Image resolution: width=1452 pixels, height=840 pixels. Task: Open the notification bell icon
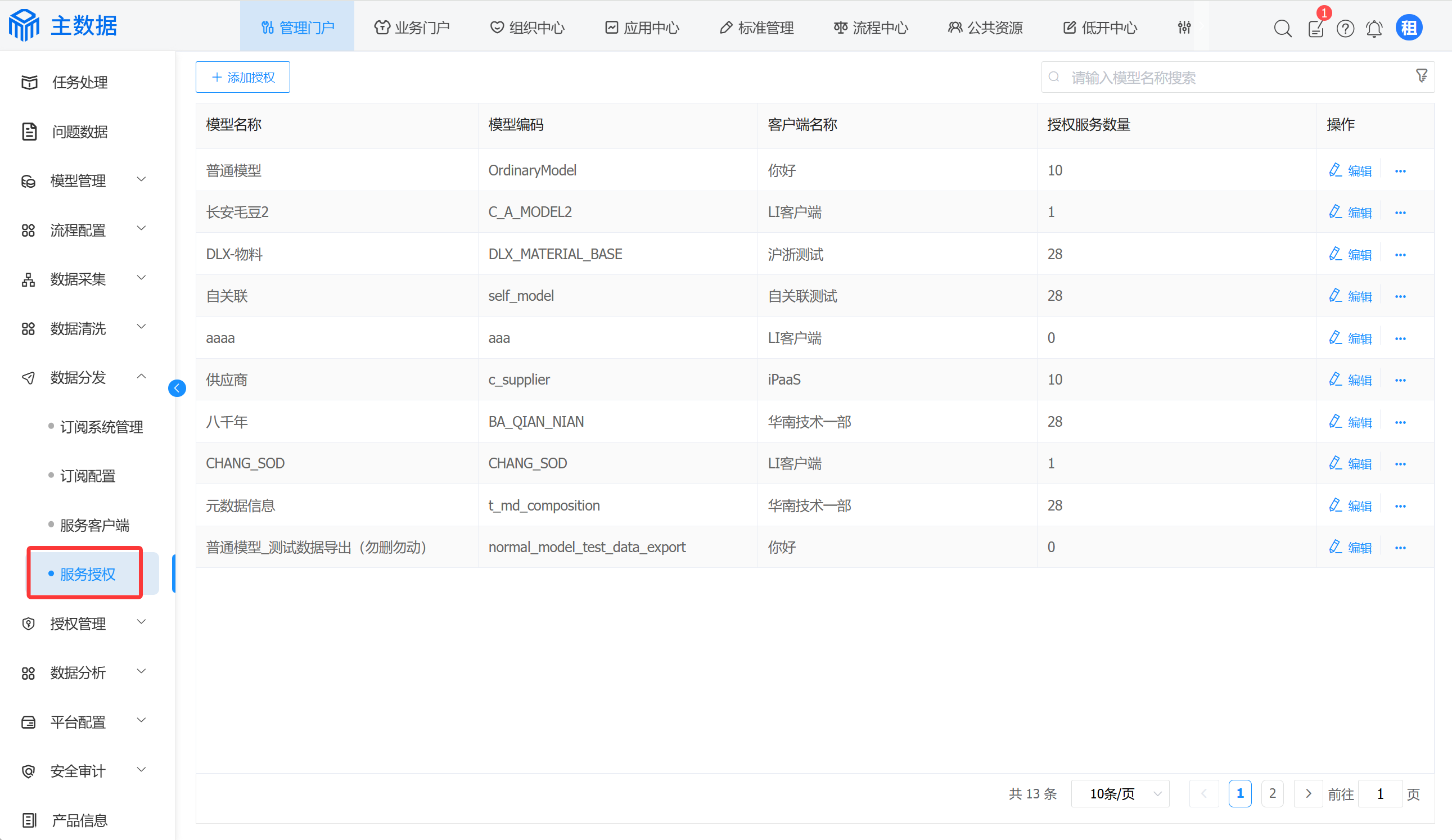(x=1374, y=28)
